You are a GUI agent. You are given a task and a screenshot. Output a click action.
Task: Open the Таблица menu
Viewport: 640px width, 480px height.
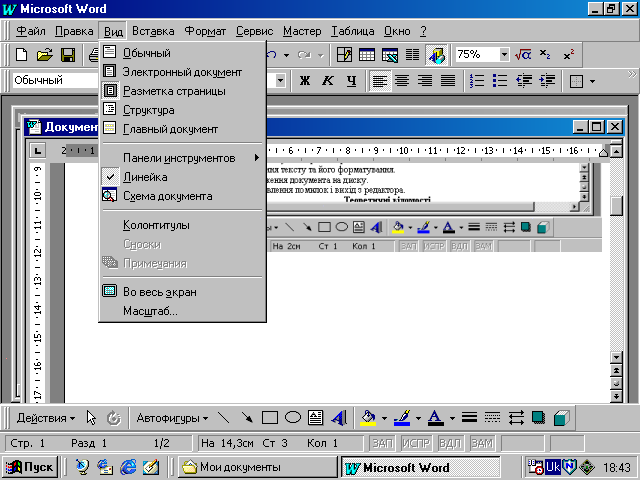(353, 31)
